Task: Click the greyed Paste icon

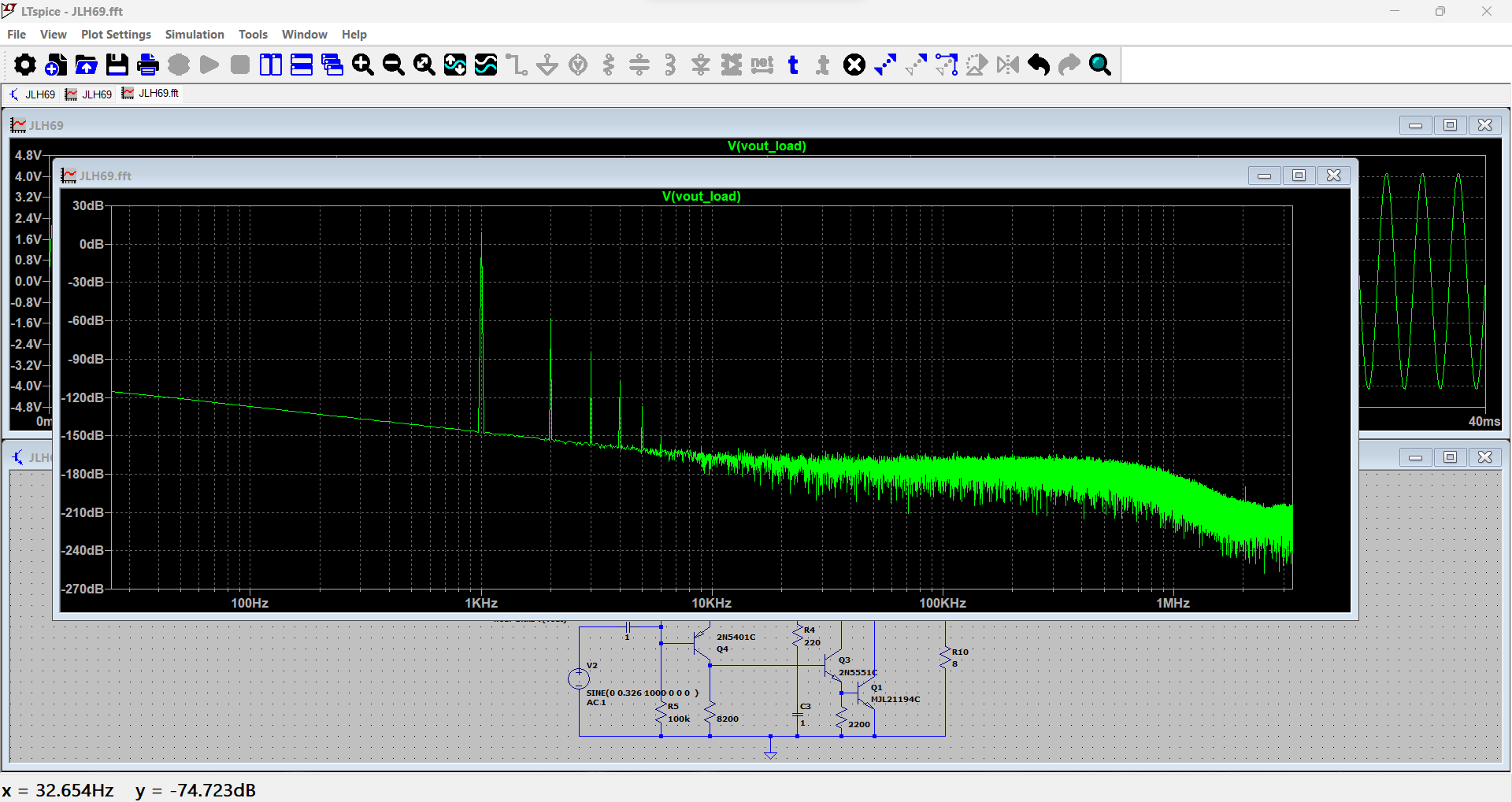Action: coord(916,65)
